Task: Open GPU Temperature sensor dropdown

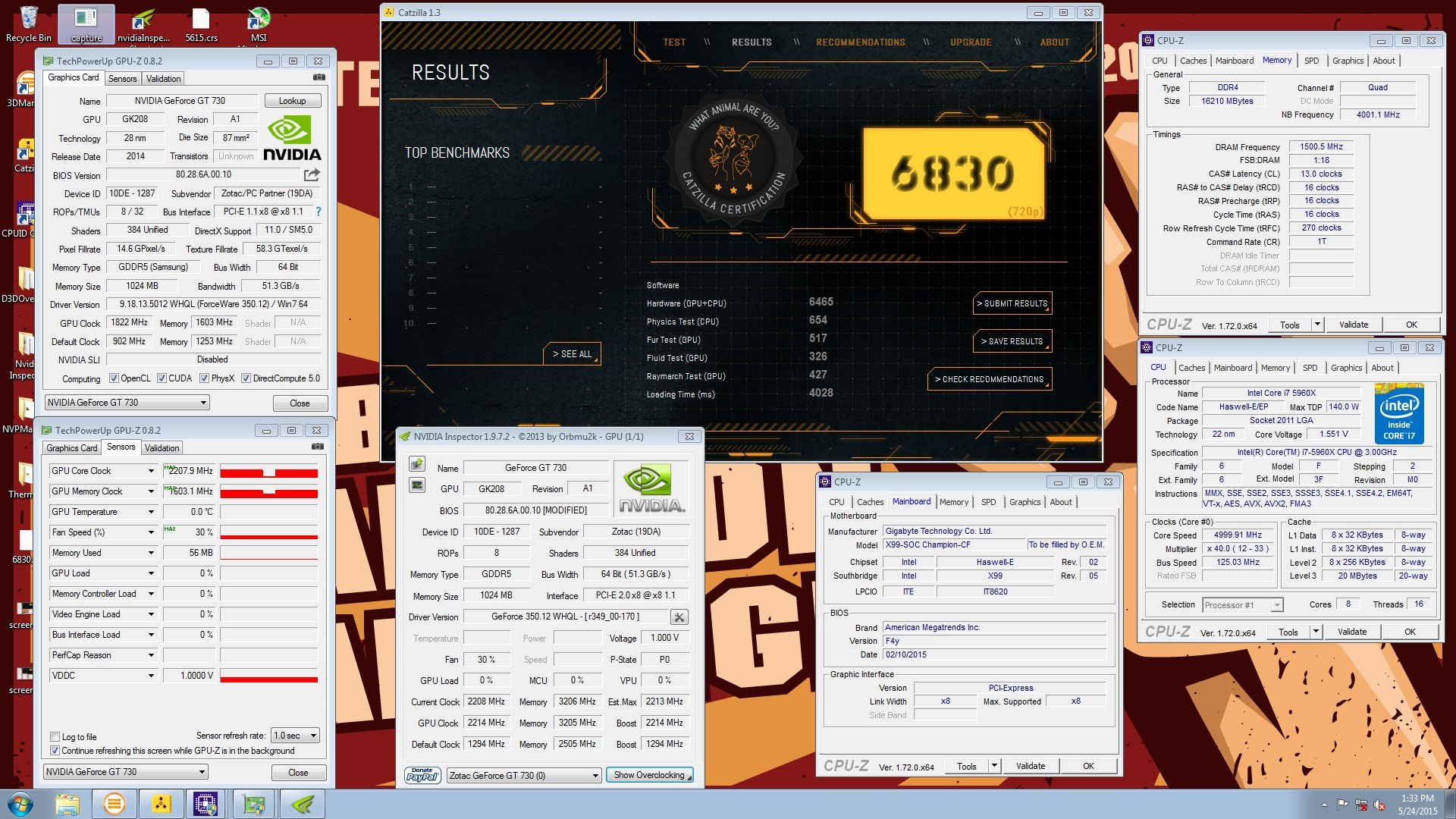Action: [x=151, y=512]
